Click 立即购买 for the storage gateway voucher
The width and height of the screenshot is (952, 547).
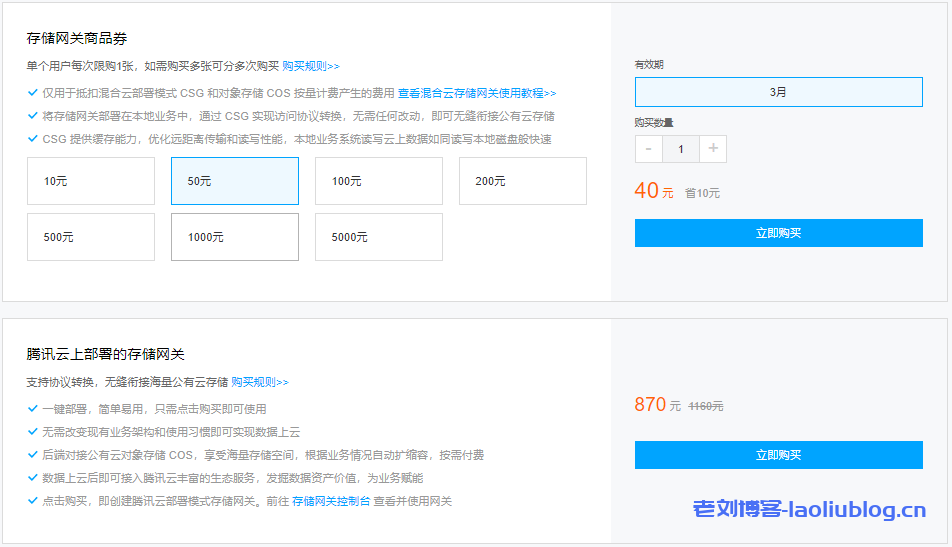click(x=778, y=233)
